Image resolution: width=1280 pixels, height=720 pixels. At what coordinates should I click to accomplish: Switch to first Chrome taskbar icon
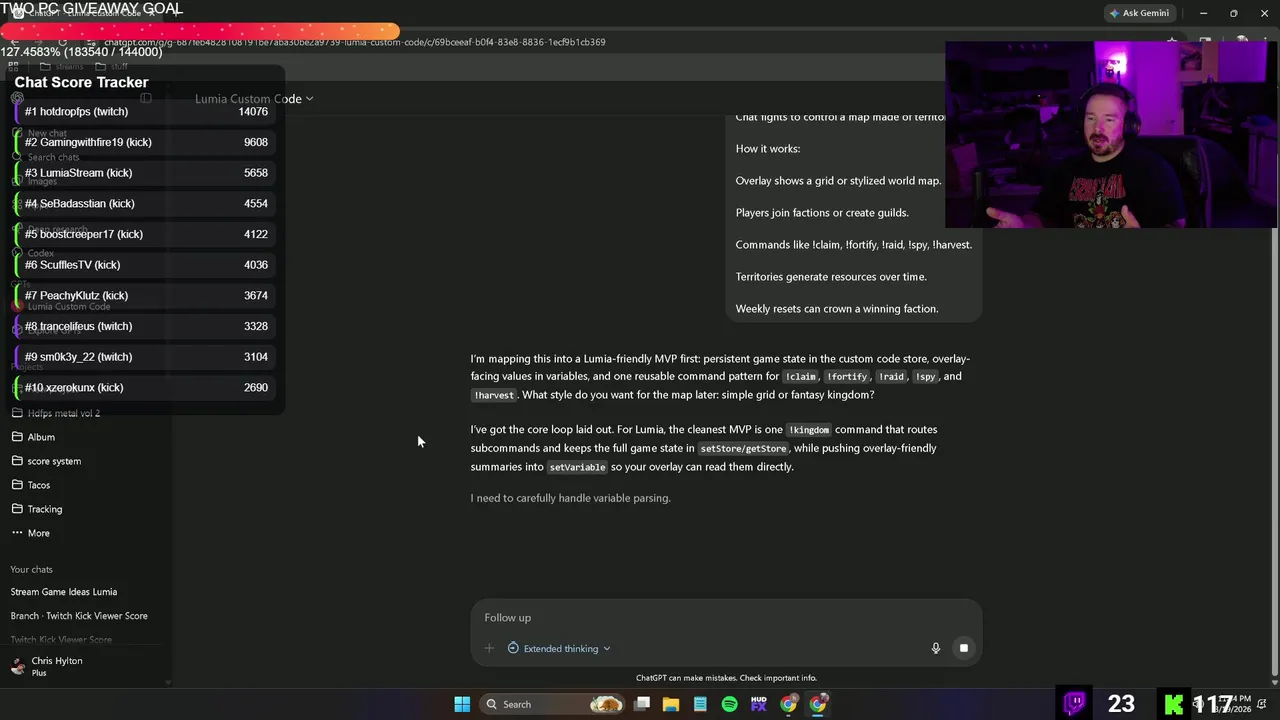[x=789, y=704]
